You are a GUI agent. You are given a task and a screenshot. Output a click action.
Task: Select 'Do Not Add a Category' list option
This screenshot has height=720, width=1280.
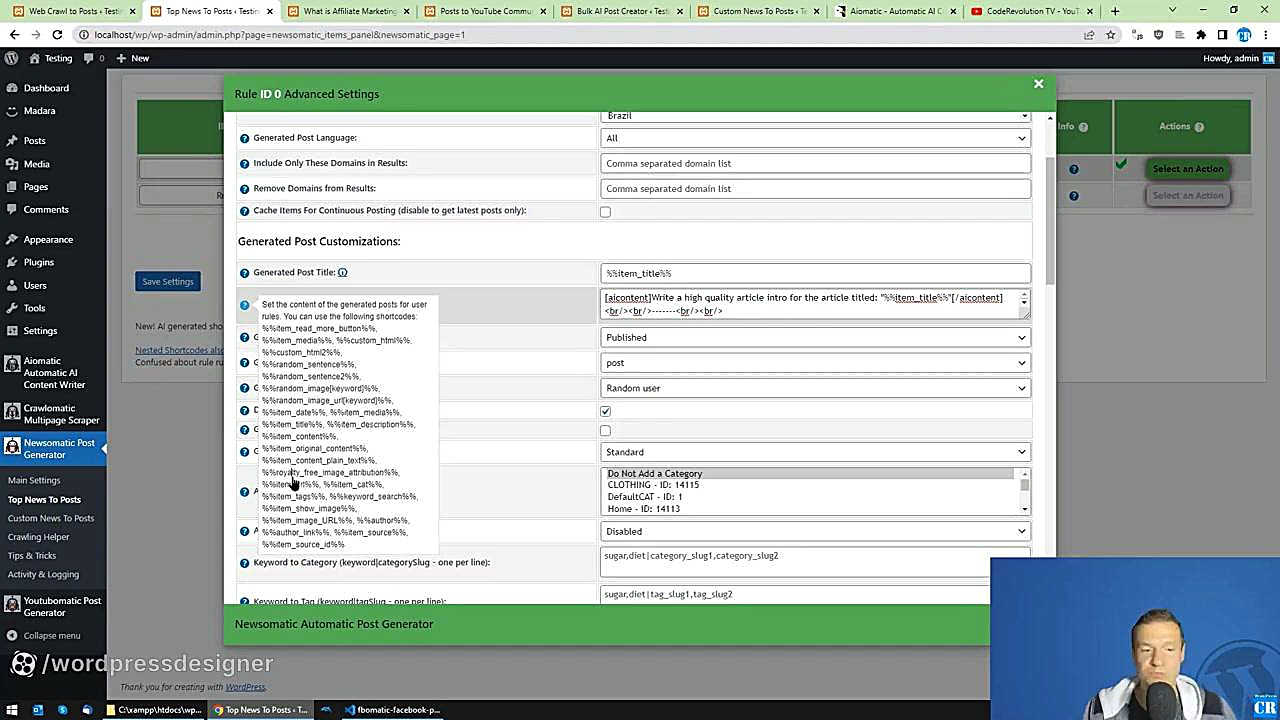(x=809, y=473)
